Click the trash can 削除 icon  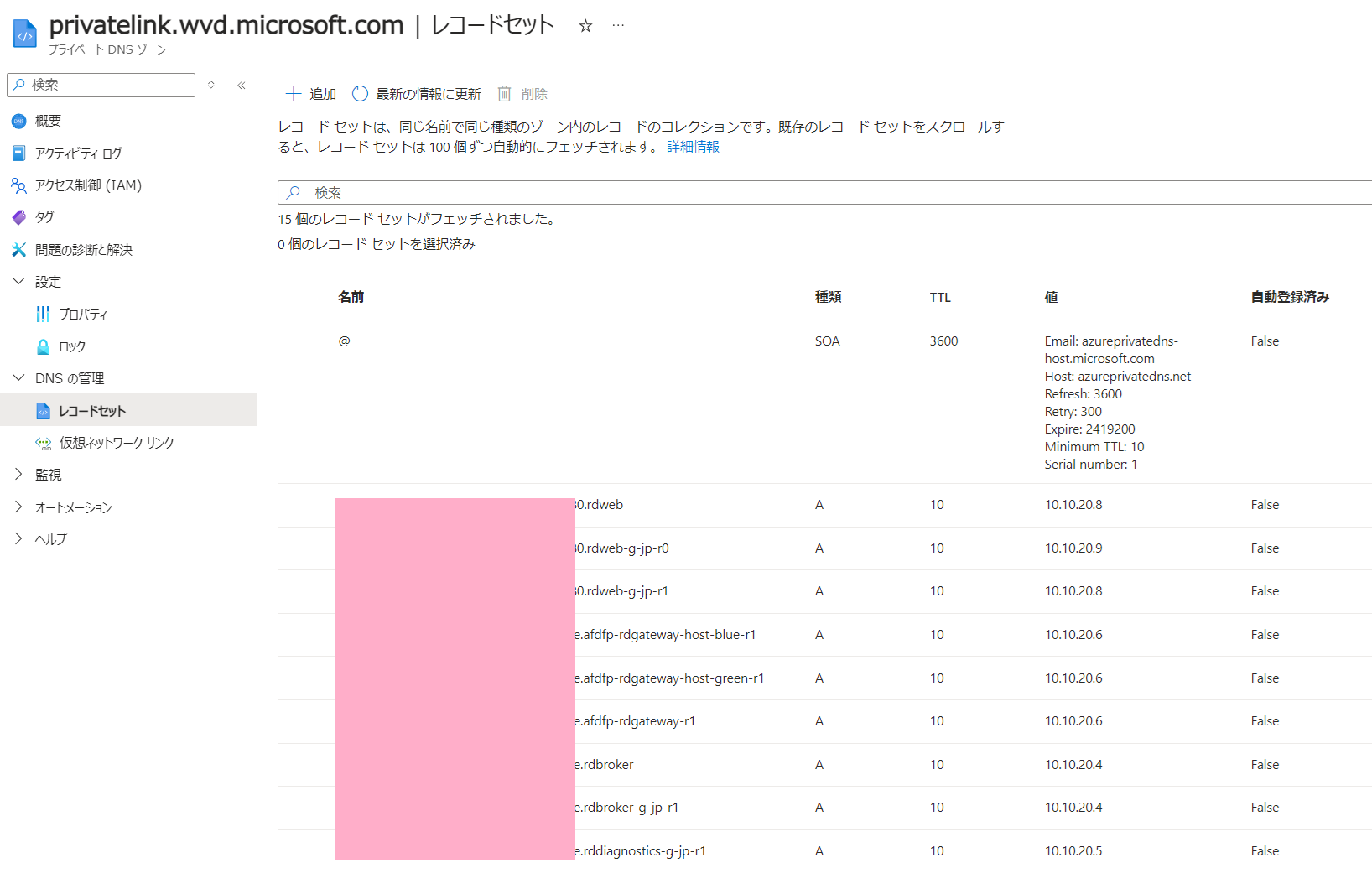click(504, 93)
